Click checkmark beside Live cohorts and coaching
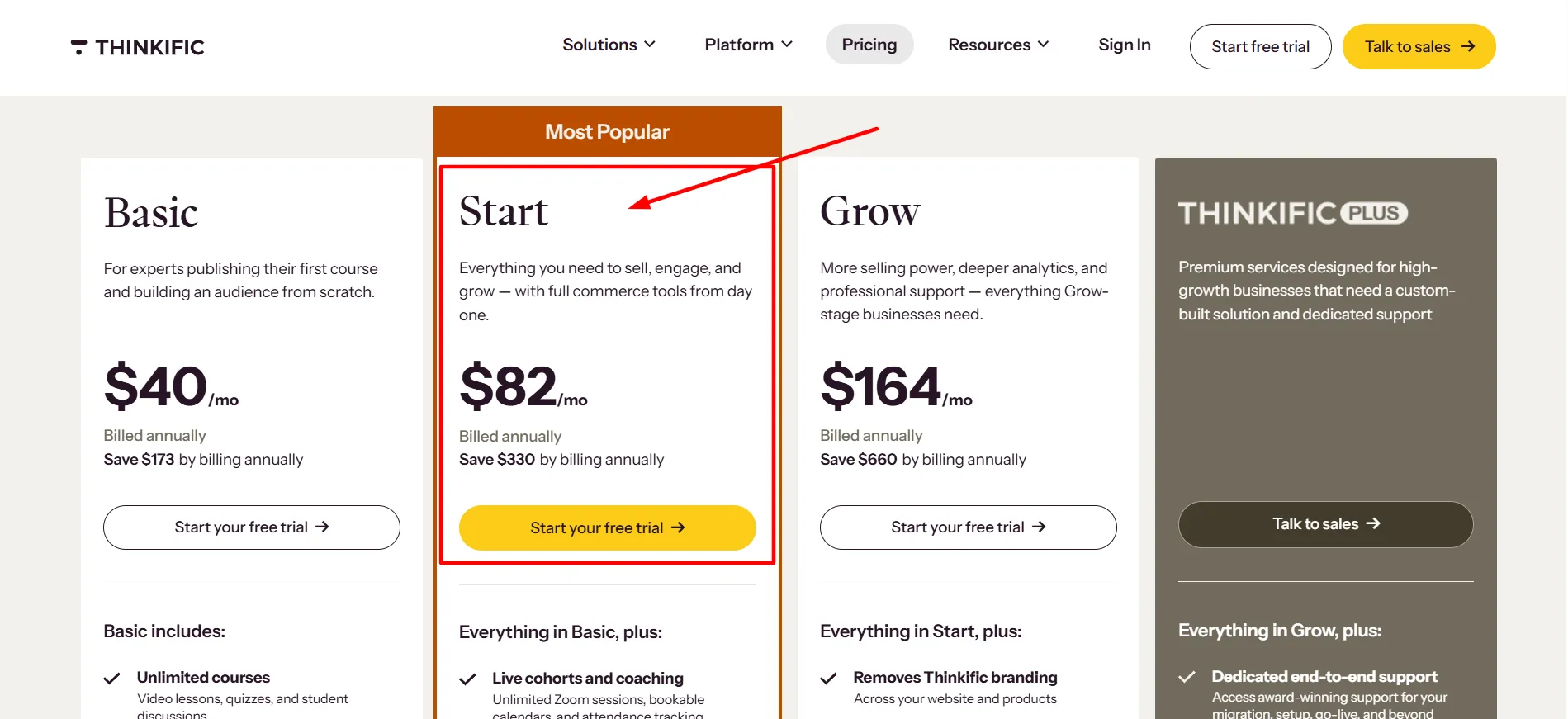The height and width of the screenshot is (719, 1568). (468, 679)
